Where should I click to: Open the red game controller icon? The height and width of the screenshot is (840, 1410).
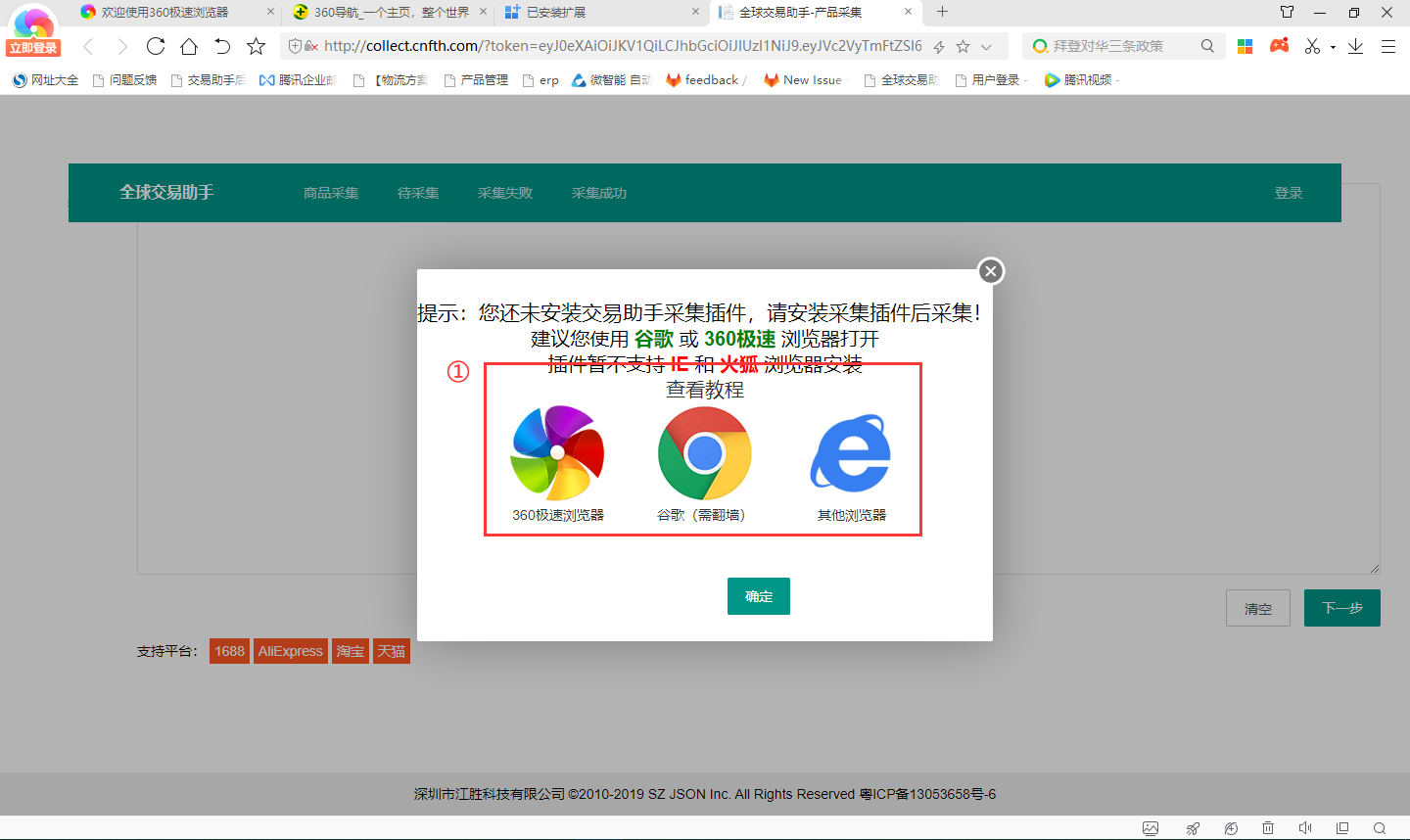coord(1279,45)
